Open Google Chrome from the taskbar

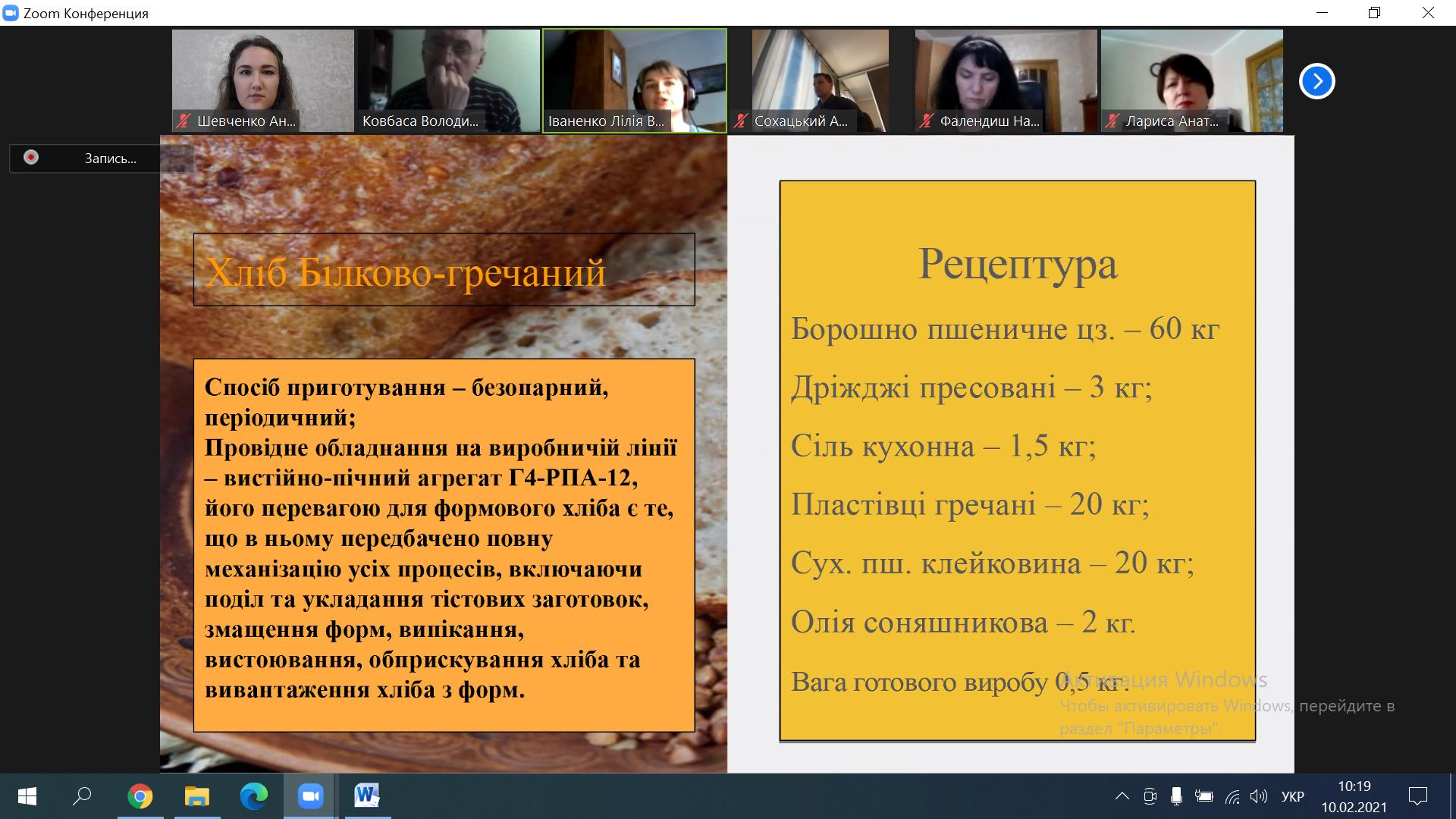tap(140, 796)
